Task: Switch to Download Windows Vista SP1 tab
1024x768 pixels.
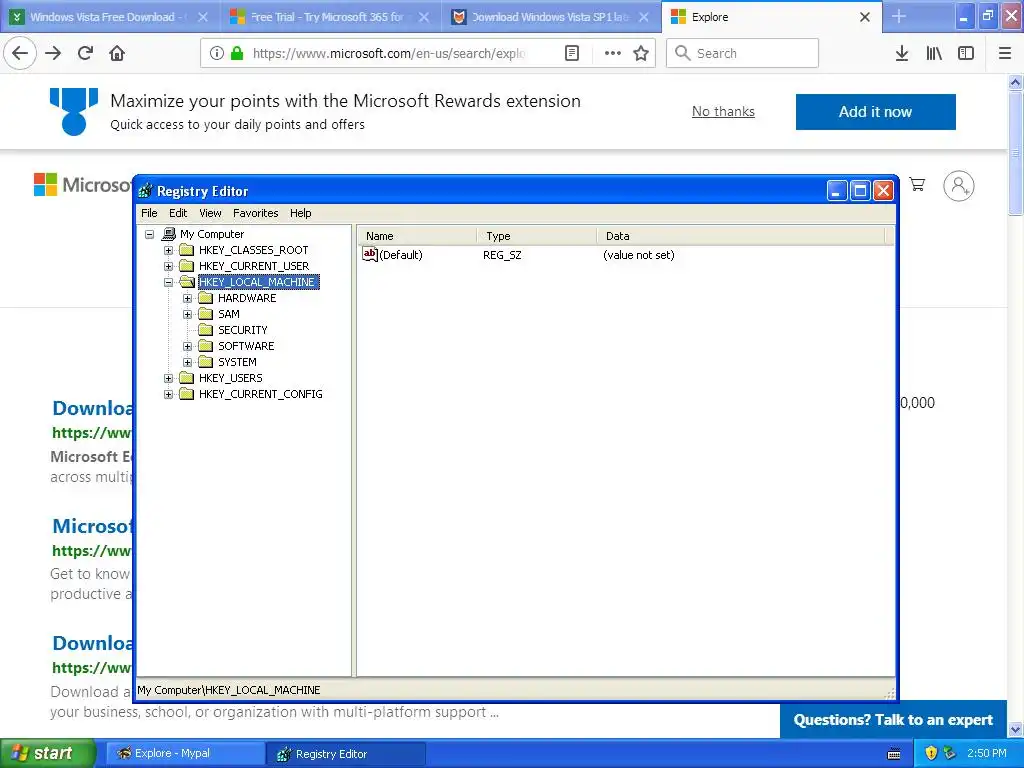Action: click(551, 17)
